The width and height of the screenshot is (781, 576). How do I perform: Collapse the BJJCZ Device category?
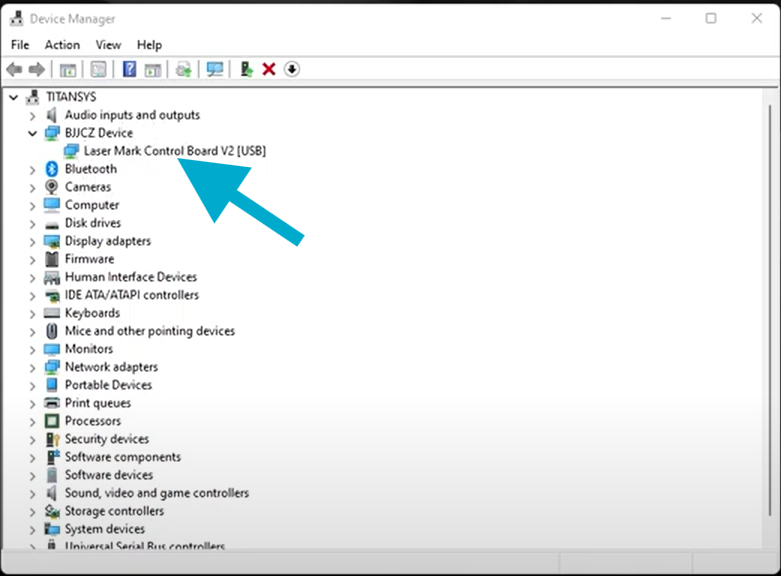click(32, 133)
